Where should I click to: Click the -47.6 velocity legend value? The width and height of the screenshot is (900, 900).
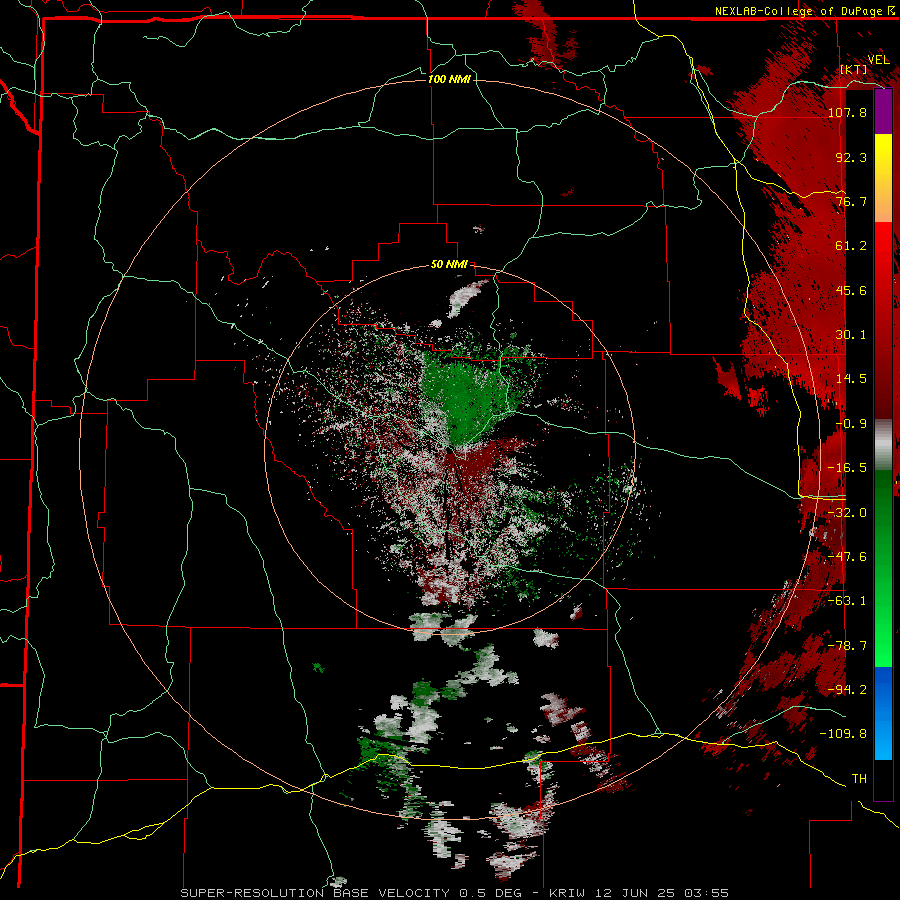pyautogui.click(x=847, y=557)
